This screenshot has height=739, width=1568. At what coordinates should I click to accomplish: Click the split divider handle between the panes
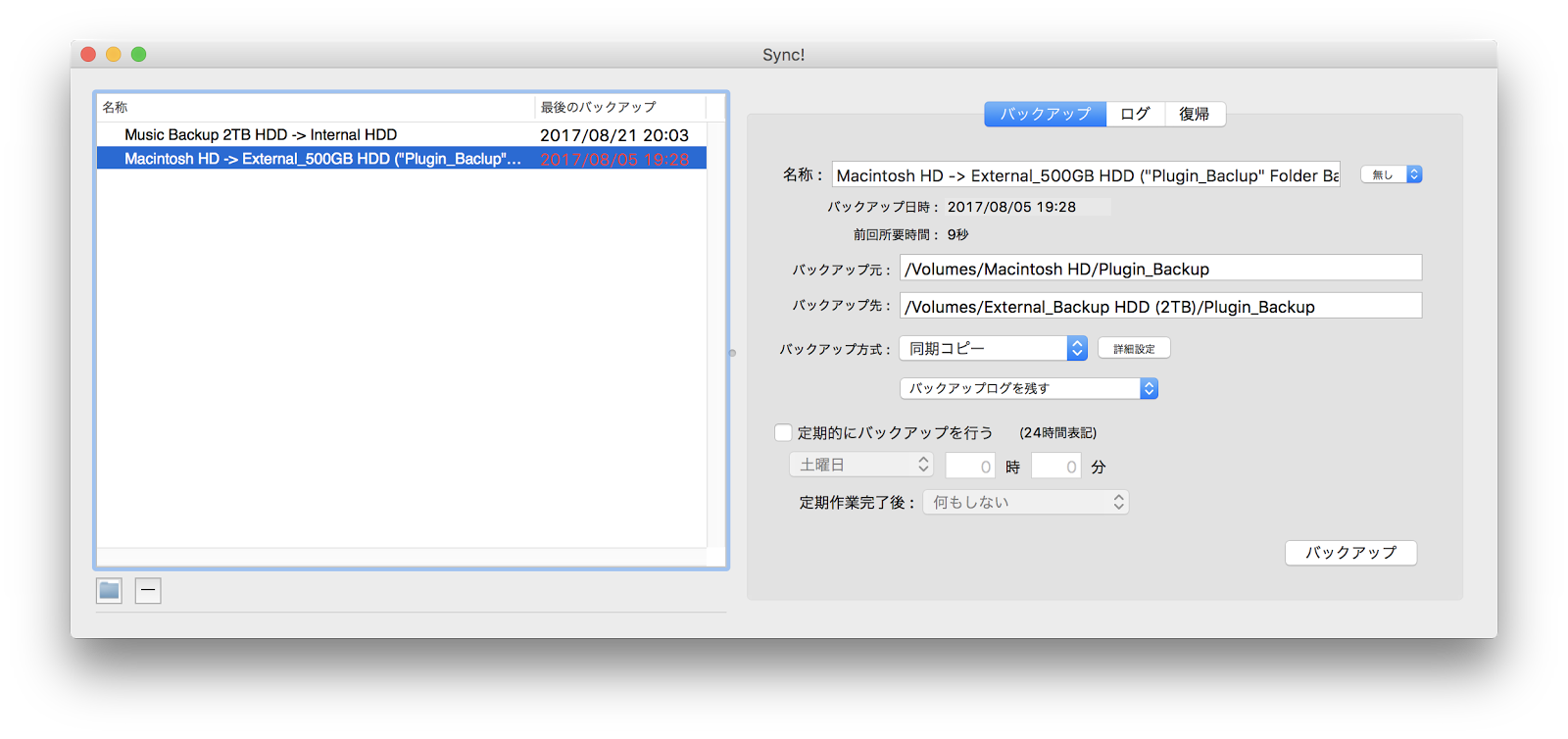(x=732, y=353)
